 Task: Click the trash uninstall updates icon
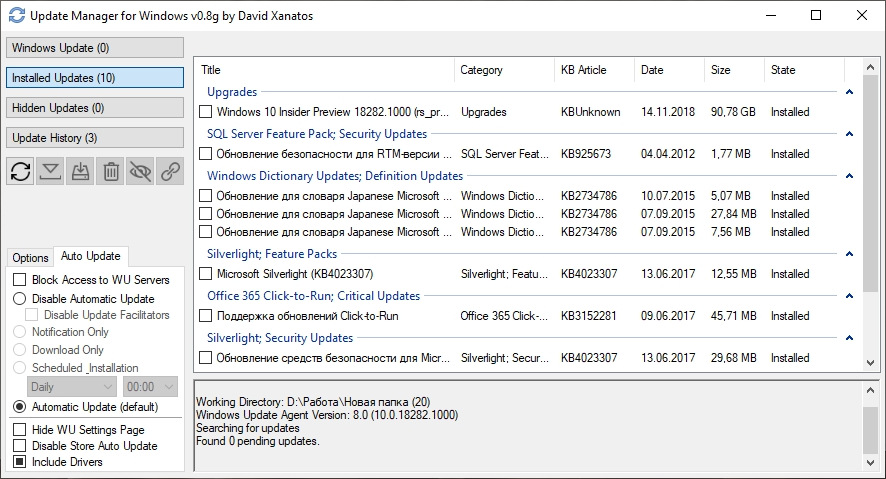[x=111, y=171]
